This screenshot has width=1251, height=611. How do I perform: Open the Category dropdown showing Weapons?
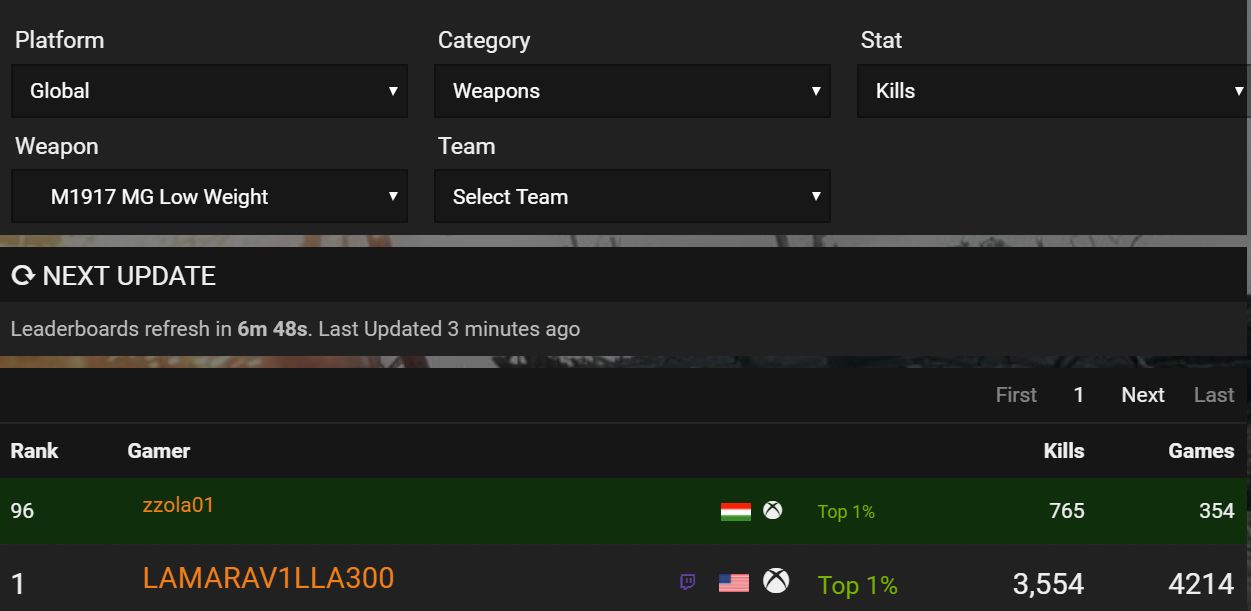[632, 91]
